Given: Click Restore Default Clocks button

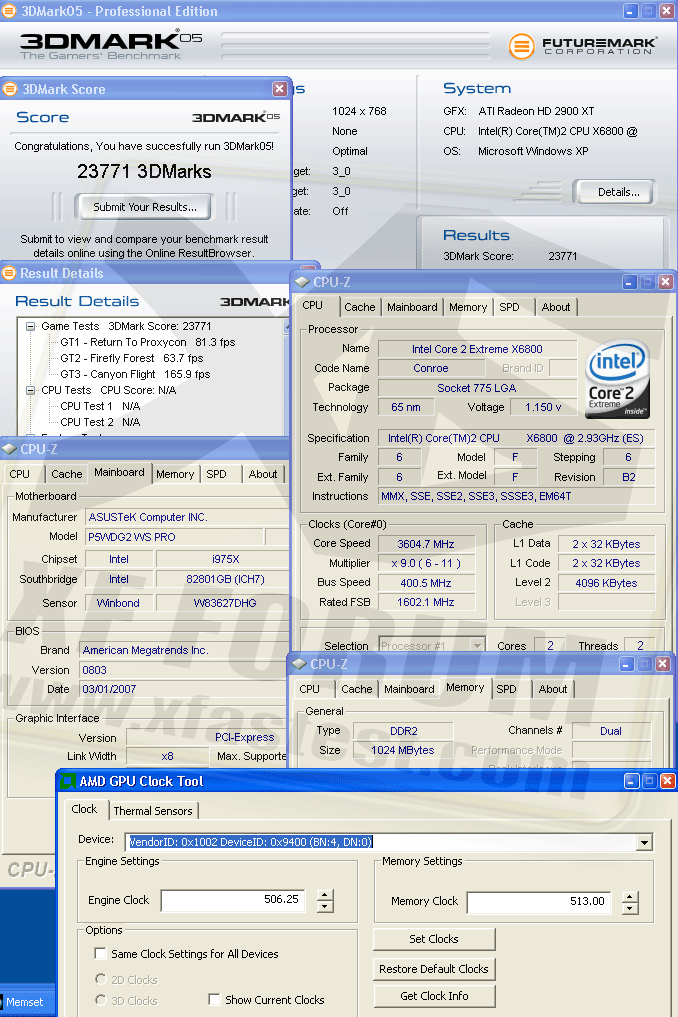Looking at the screenshot, I should click(434, 969).
